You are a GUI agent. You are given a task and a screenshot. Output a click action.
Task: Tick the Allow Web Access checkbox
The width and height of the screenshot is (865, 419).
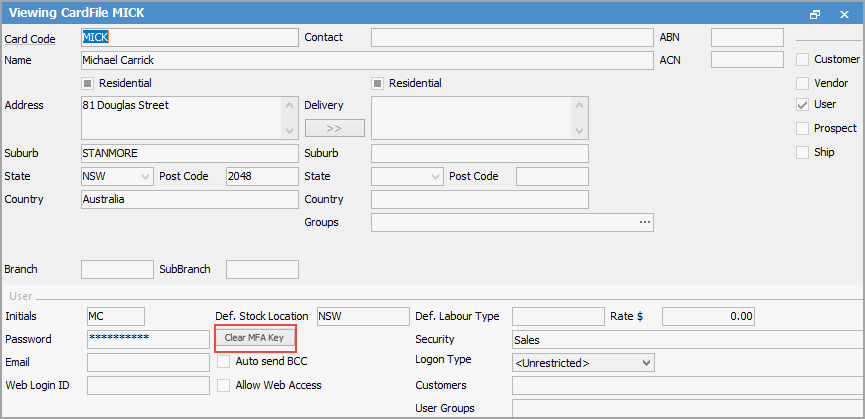[224, 385]
